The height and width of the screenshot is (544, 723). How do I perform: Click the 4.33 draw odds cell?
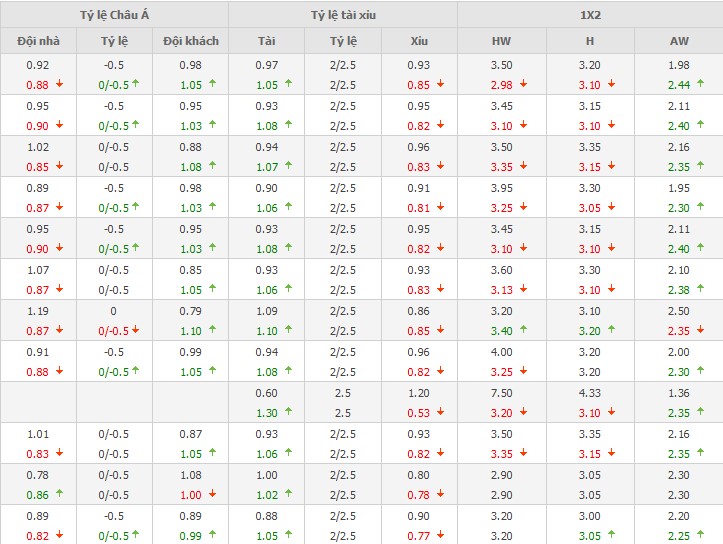590,393
